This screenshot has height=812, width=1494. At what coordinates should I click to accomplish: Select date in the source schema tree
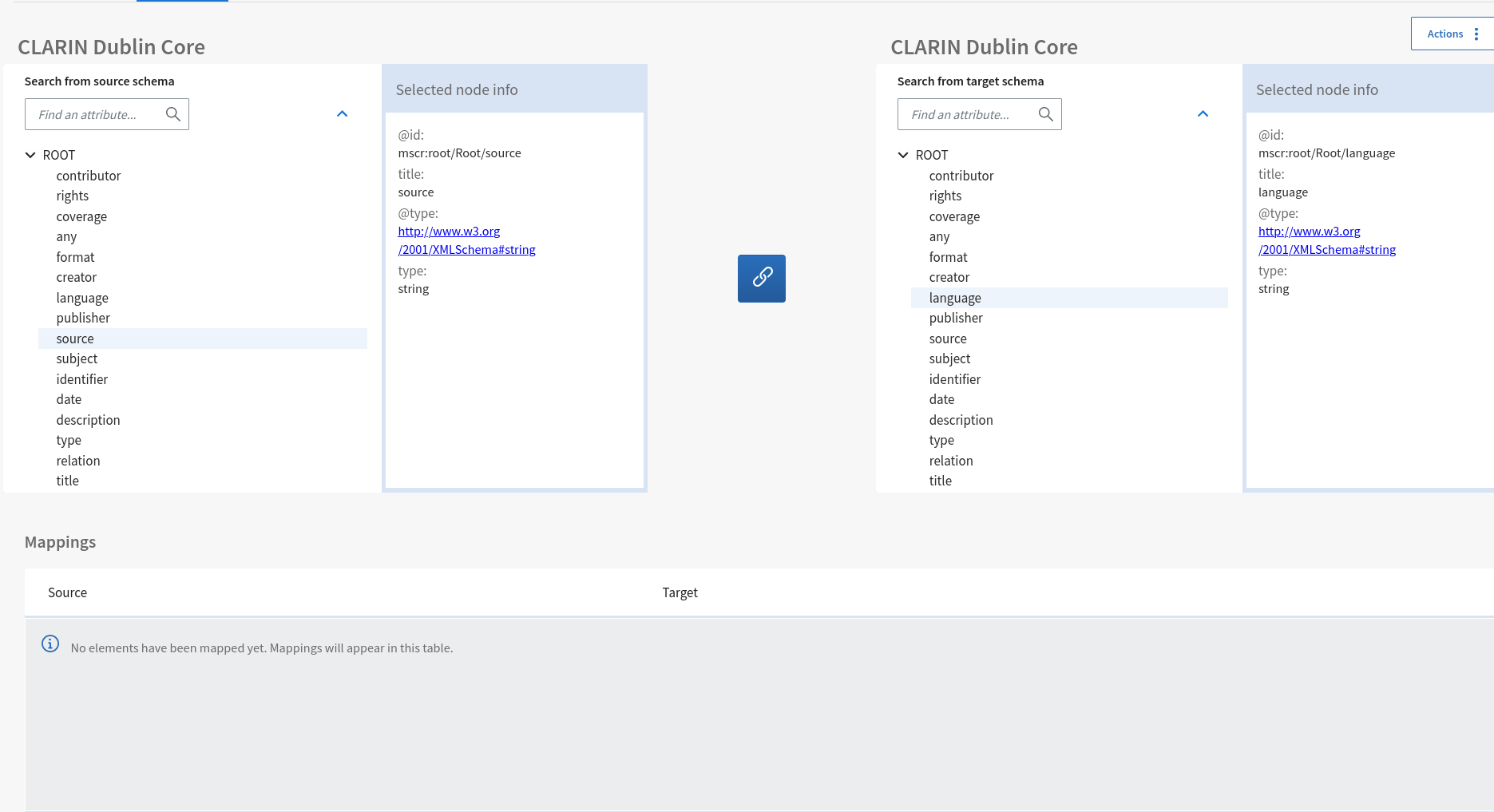pyautogui.click(x=69, y=399)
